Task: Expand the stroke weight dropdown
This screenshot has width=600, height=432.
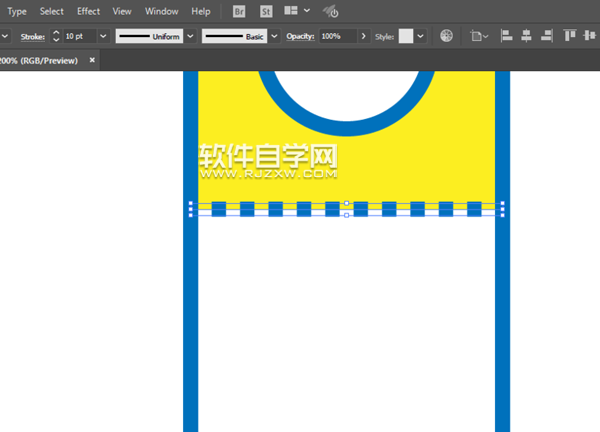Action: point(103,36)
